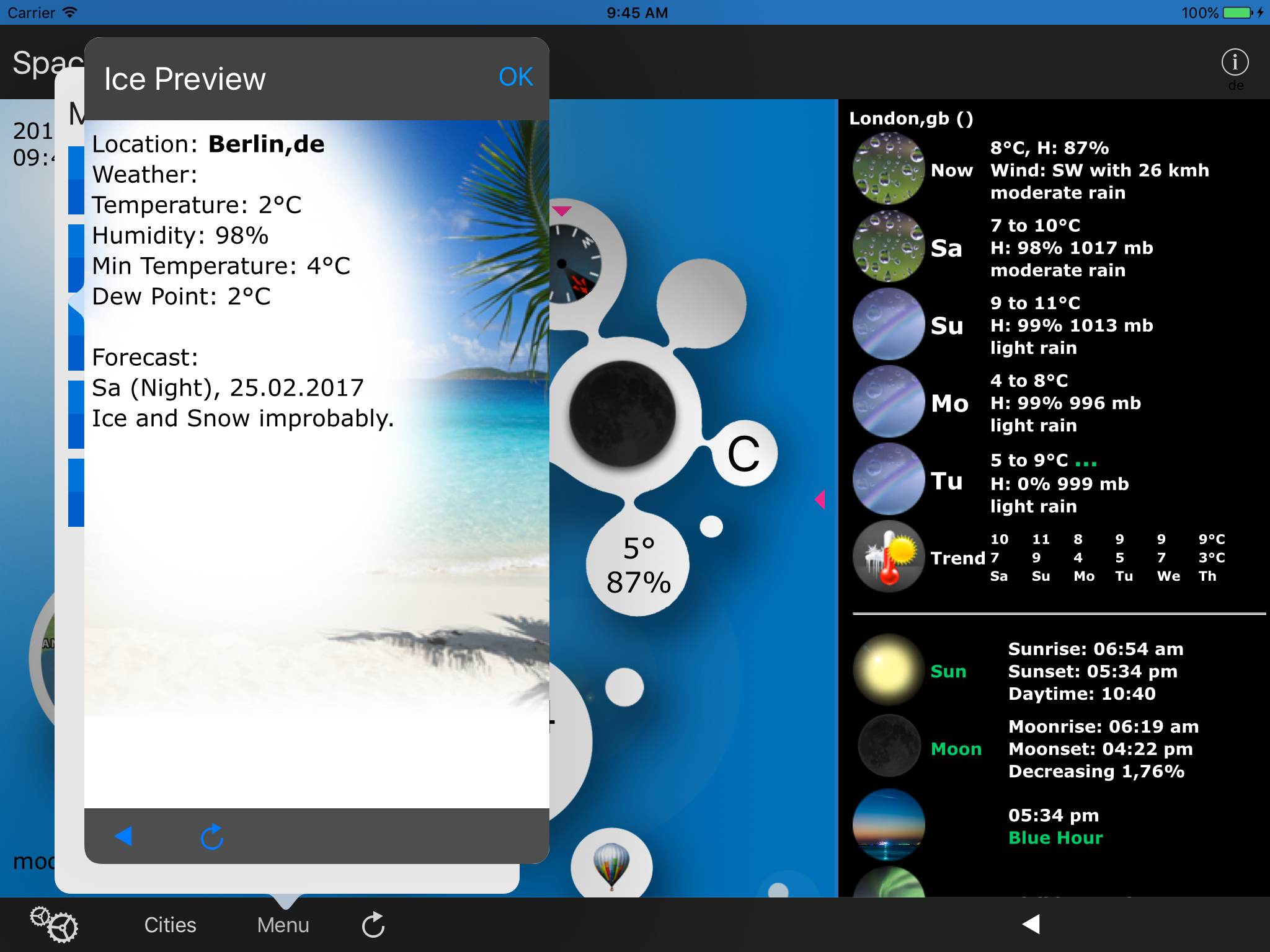The image size is (1270, 952).
Task: Reload the Ice Preview popup content
Action: click(x=212, y=837)
